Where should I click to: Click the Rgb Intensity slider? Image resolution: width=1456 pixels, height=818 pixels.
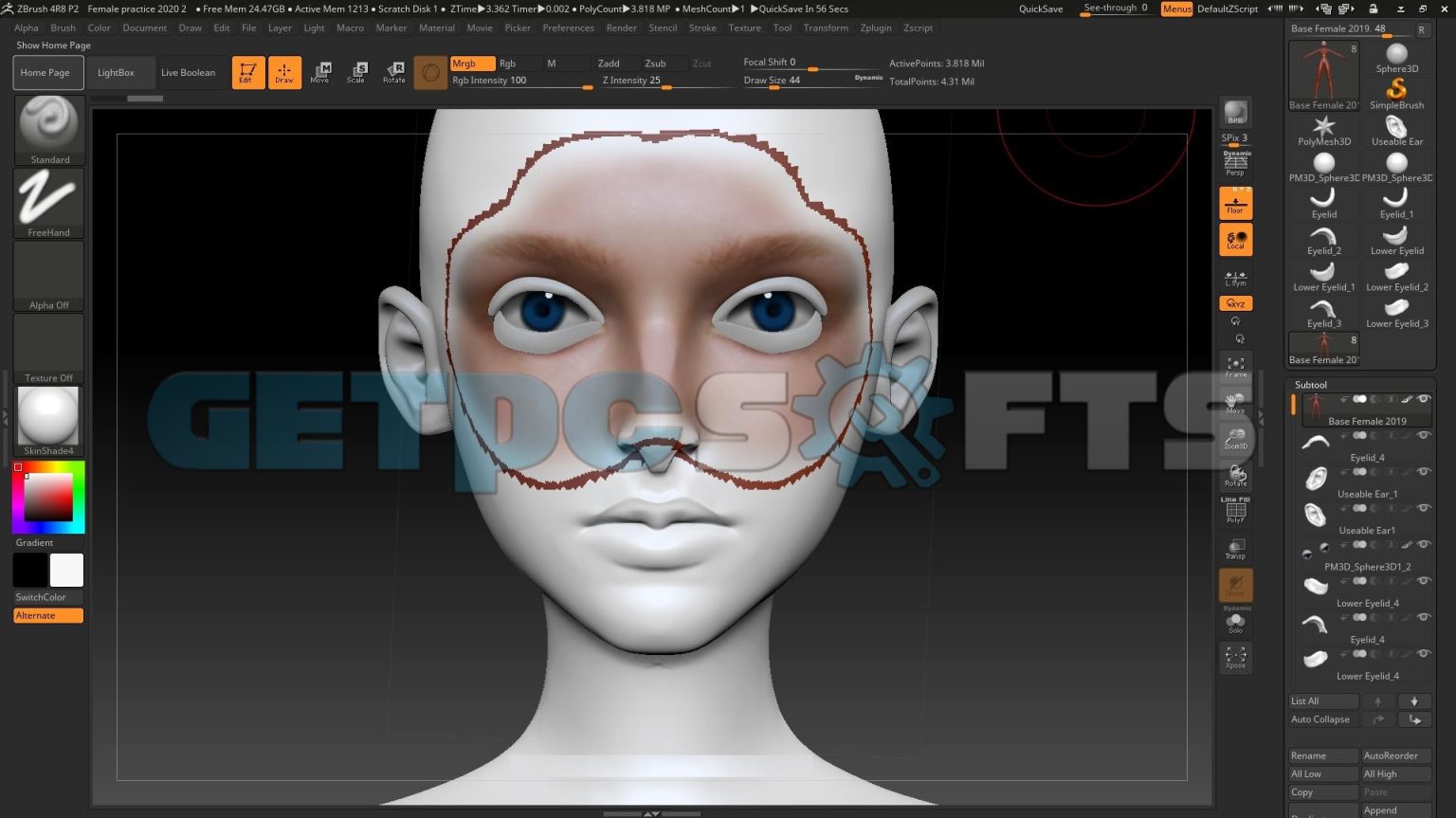point(521,82)
